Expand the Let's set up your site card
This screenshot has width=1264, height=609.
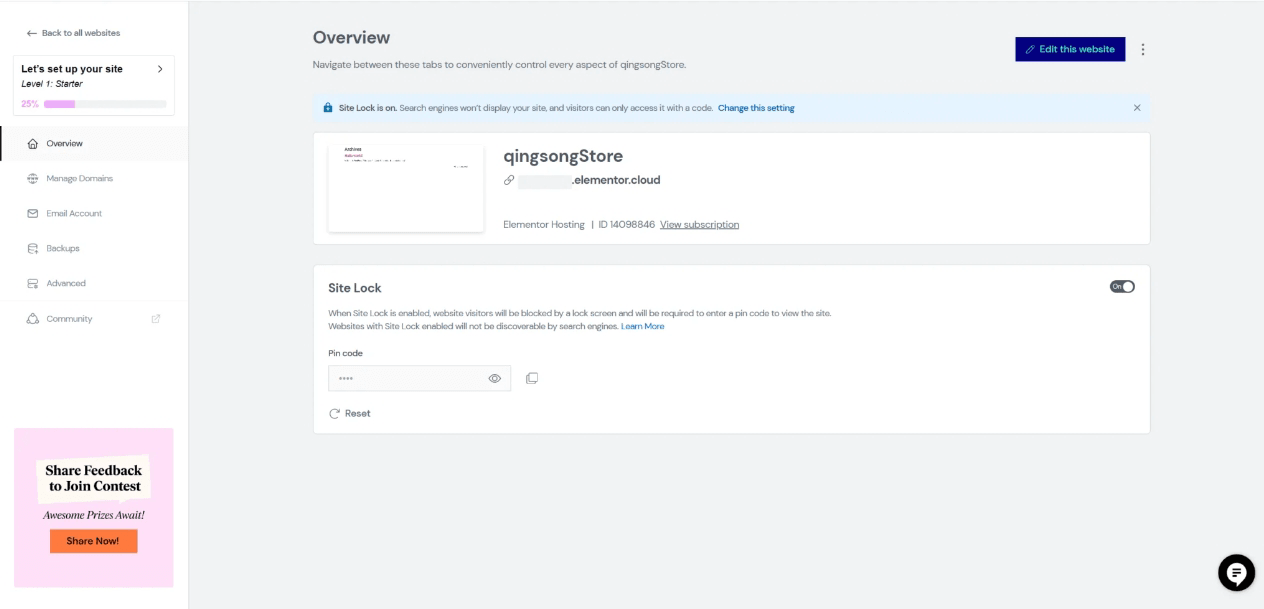point(160,69)
